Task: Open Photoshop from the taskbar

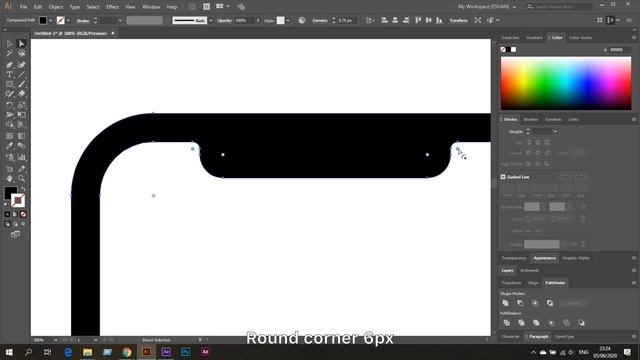Action: (x=185, y=352)
